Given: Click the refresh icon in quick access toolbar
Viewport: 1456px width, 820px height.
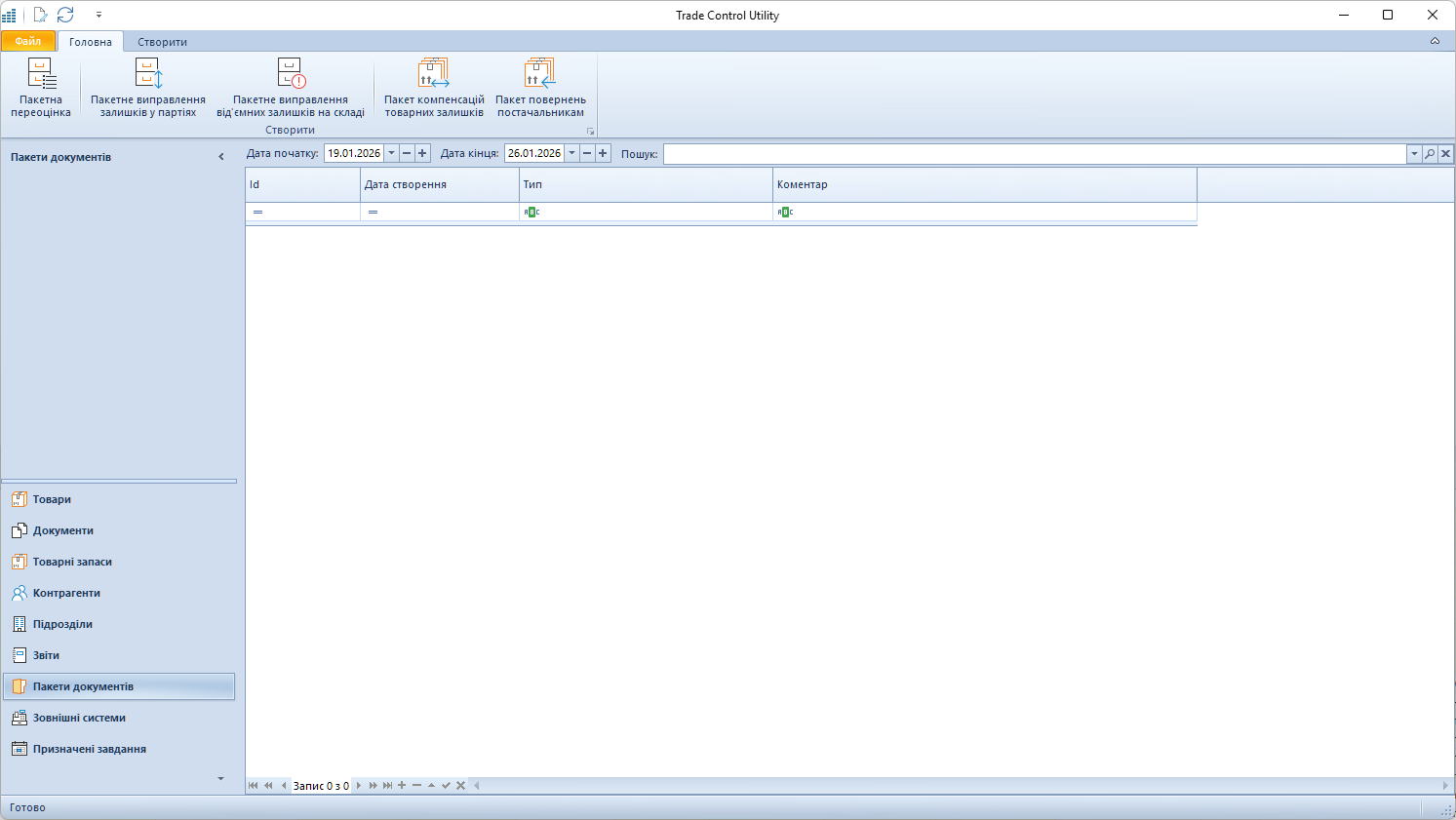Looking at the screenshot, I should (x=65, y=15).
